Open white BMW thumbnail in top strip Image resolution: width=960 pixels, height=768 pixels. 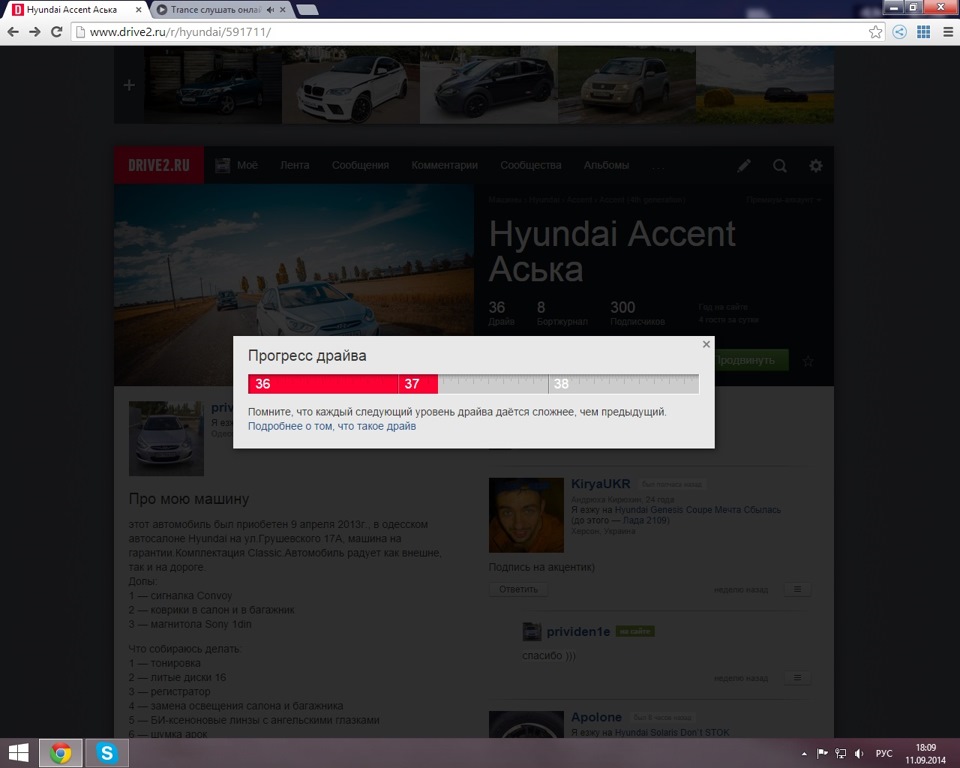tap(351, 85)
